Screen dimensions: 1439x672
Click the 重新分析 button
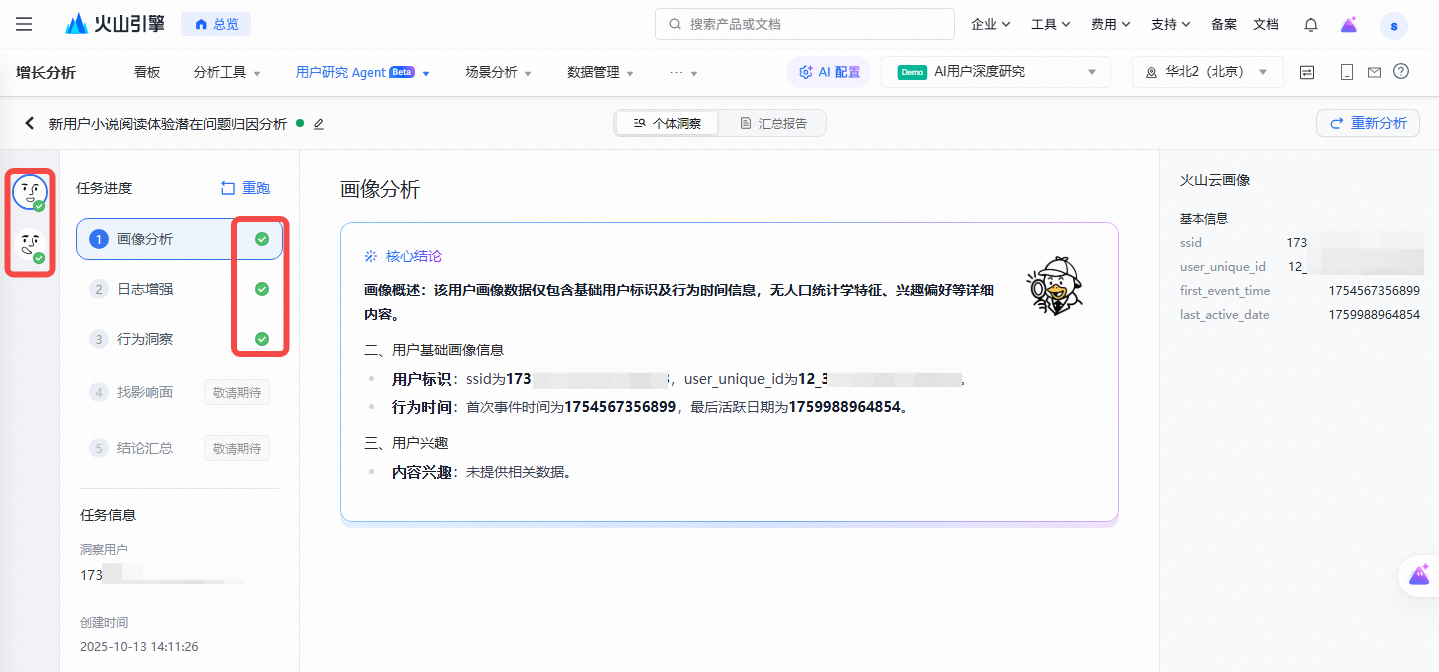1367,123
